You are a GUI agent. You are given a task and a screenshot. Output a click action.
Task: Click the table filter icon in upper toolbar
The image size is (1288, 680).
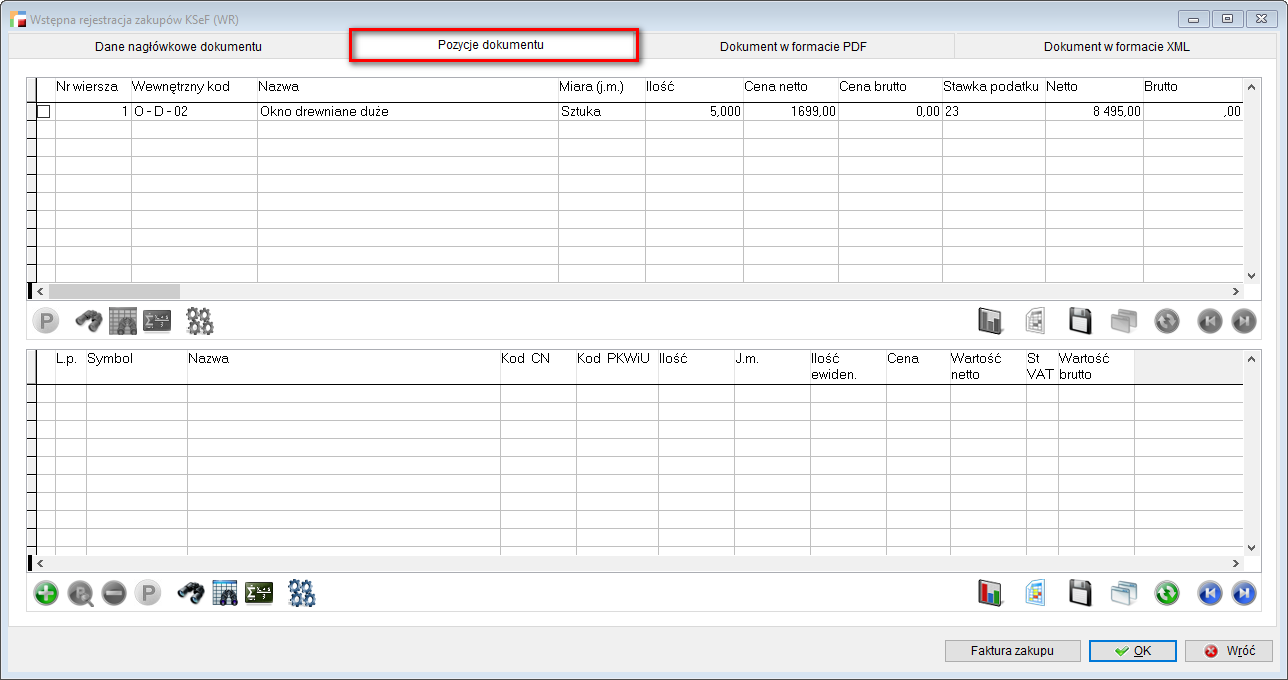[x=123, y=321]
